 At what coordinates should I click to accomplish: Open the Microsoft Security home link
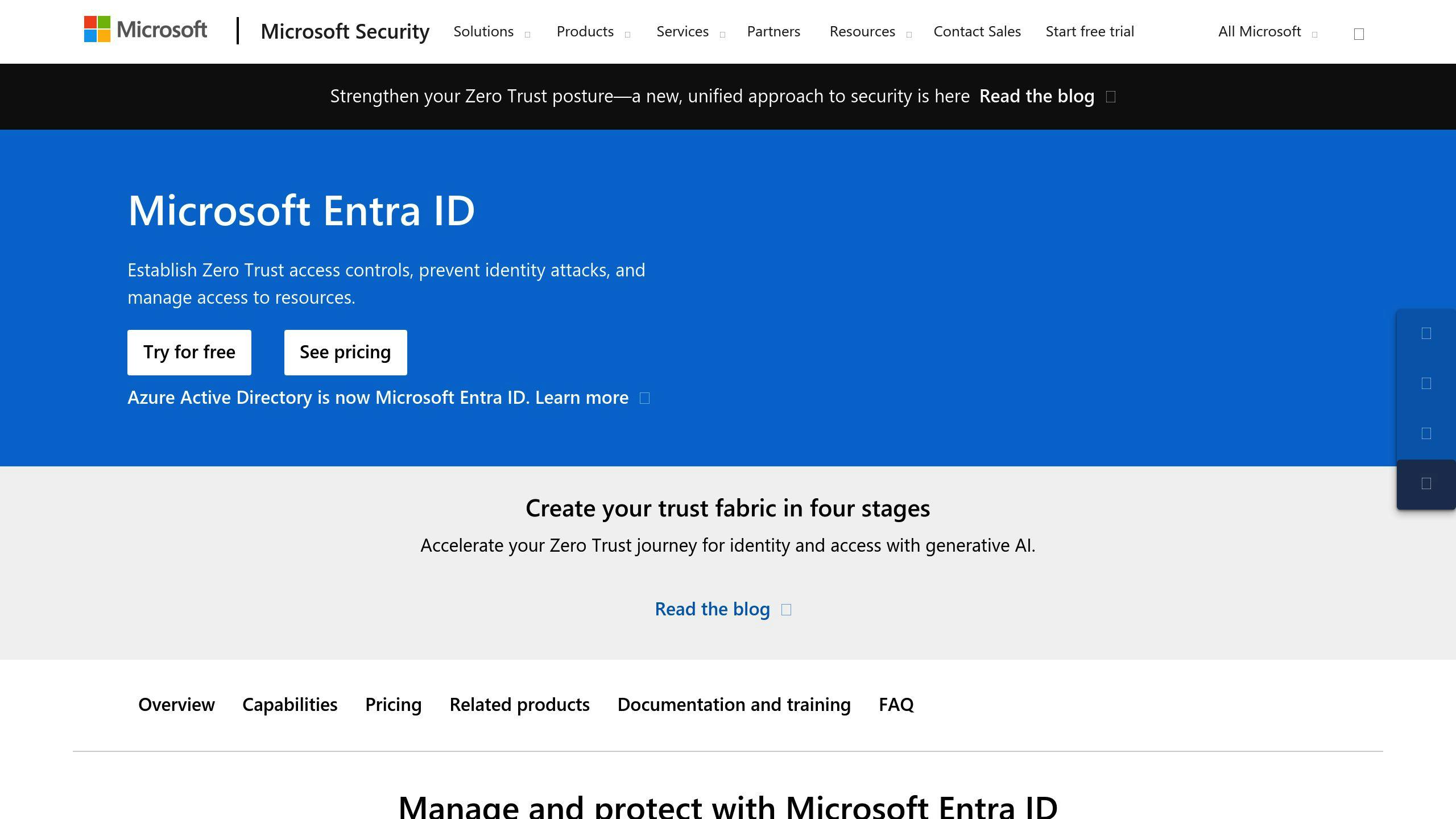pos(345,31)
